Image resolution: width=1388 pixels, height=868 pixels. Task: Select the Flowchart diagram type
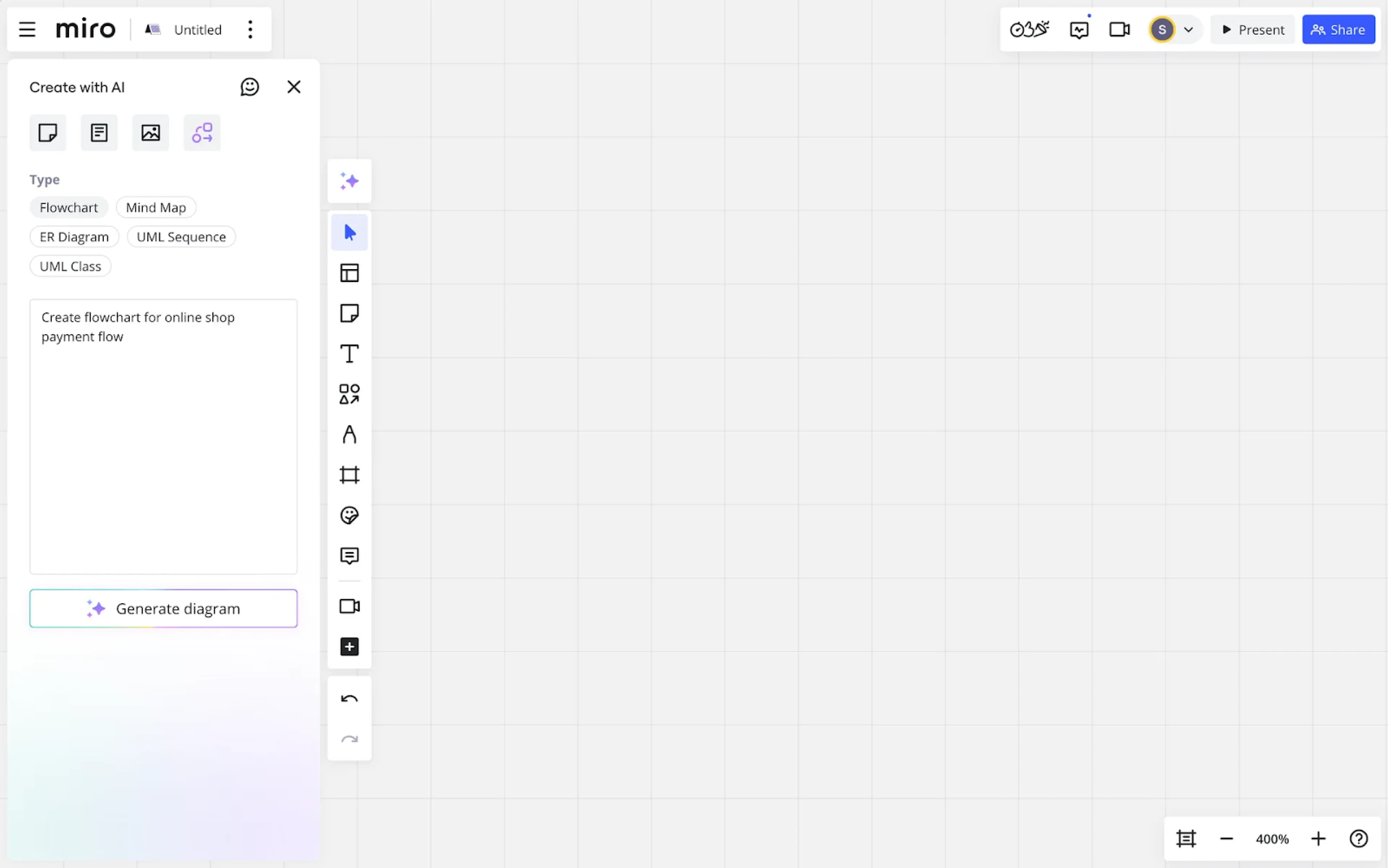(x=68, y=207)
